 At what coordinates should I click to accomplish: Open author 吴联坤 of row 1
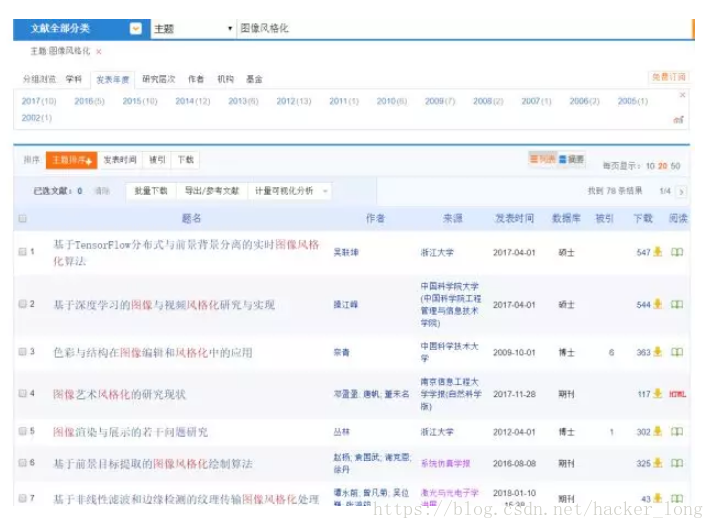(x=346, y=252)
